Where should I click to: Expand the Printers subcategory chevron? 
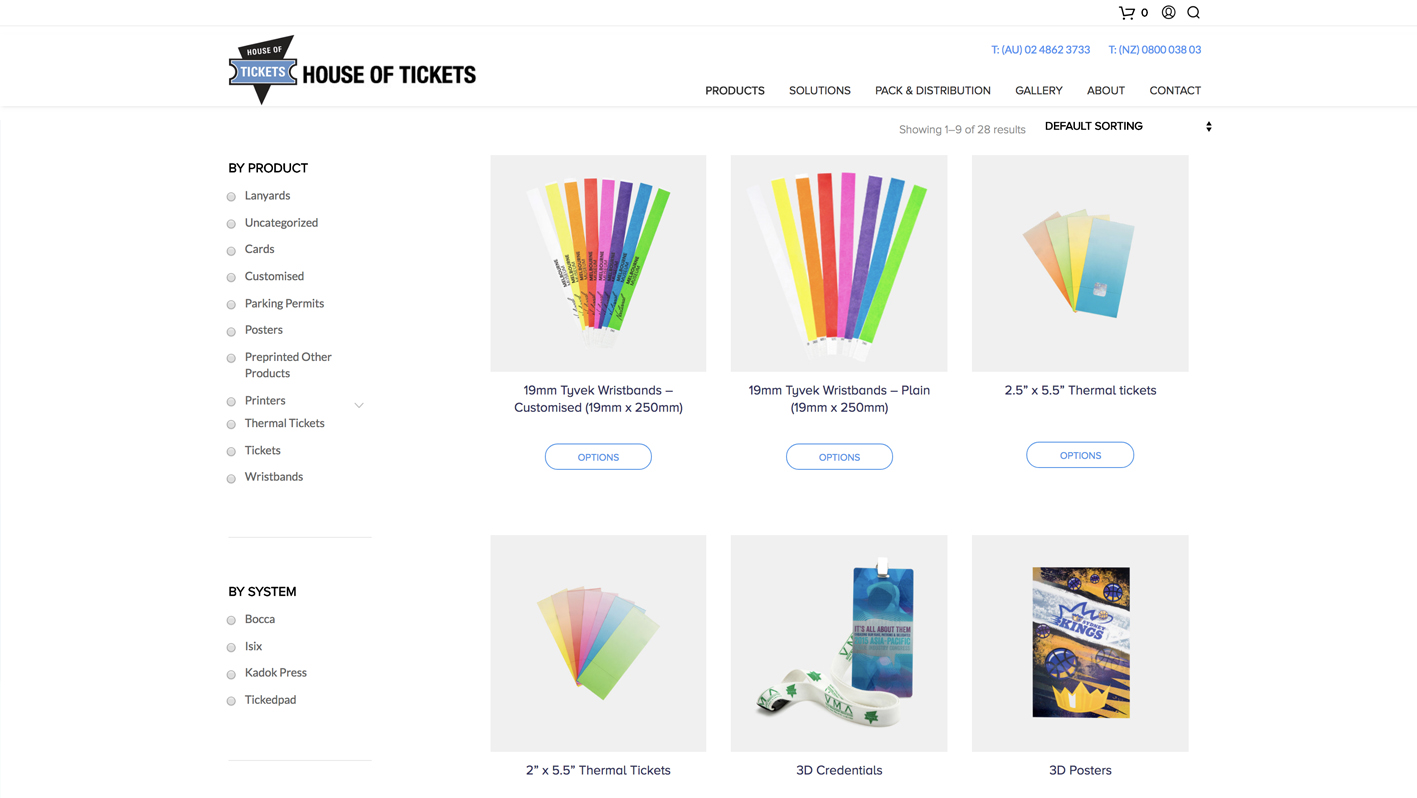[359, 405]
